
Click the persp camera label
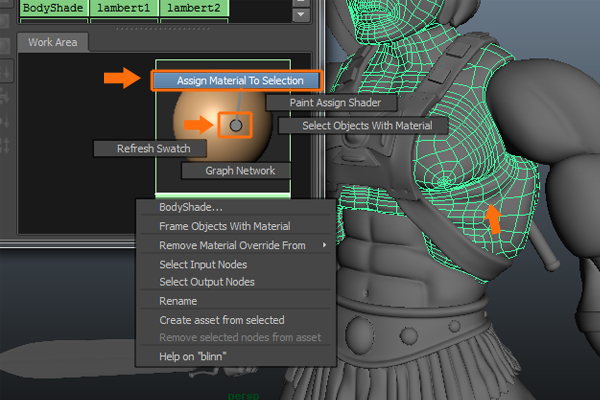tap(243, 396)
